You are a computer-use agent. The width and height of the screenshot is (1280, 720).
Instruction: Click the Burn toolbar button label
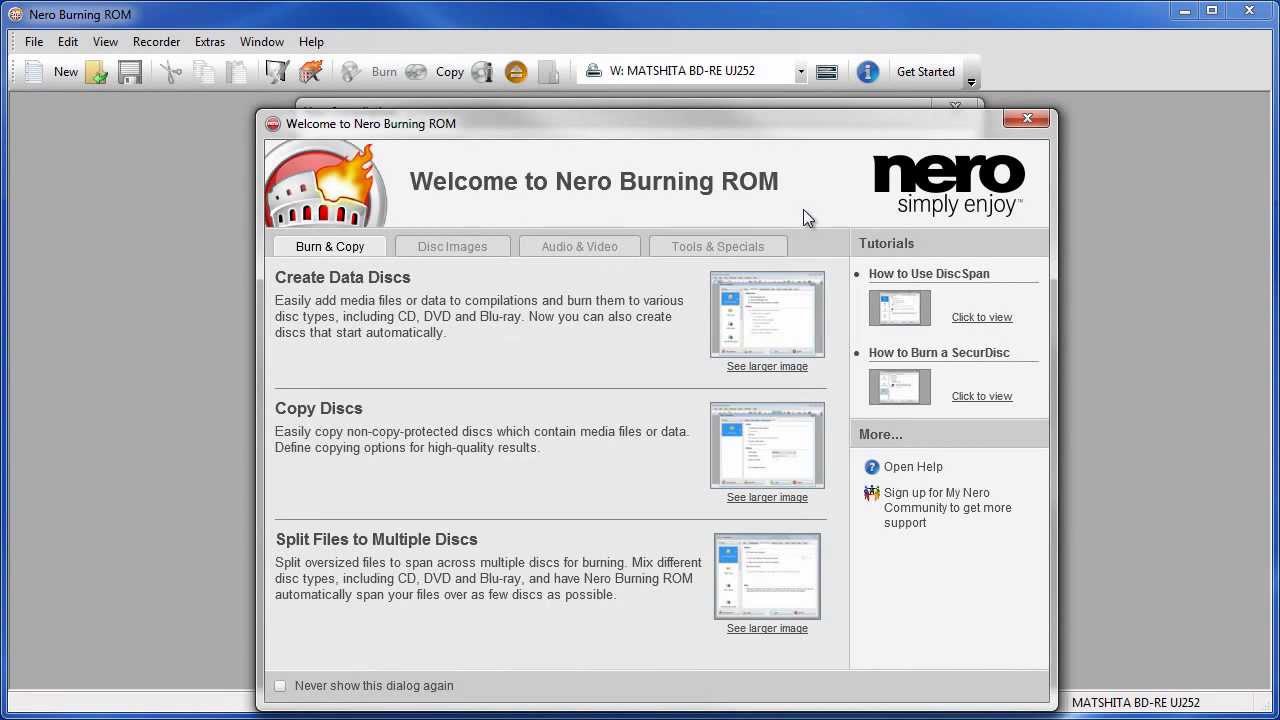(384, 72)
